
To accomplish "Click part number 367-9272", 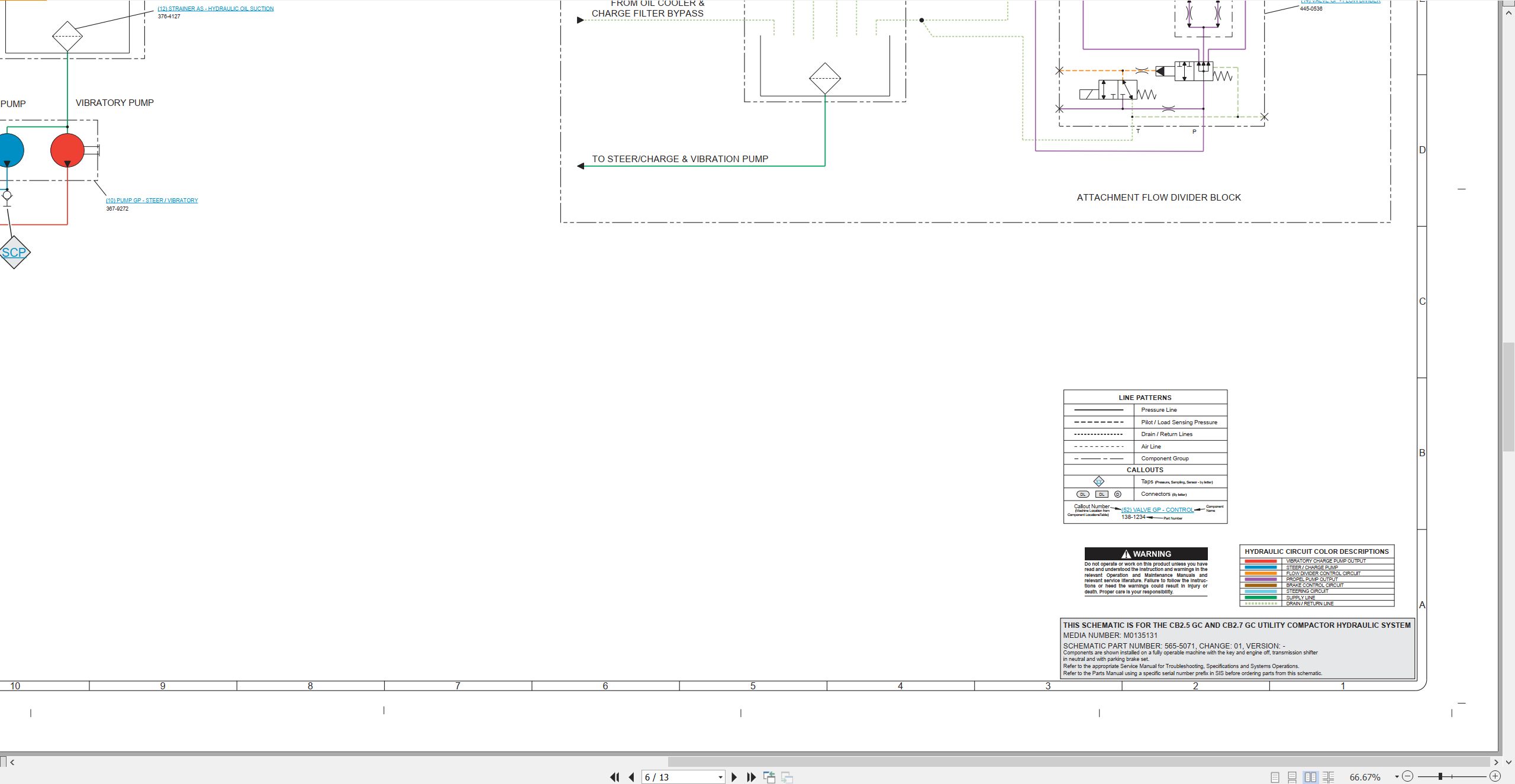I will click(x=117, y=209).
